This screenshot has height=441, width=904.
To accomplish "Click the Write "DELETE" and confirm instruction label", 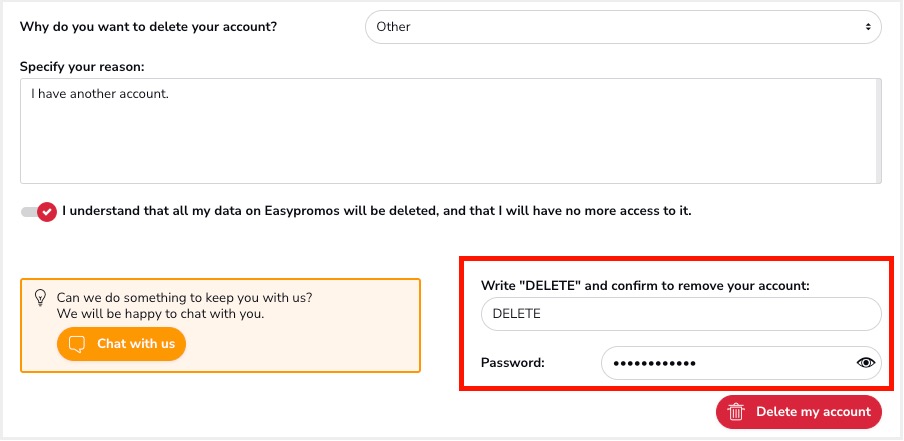I will pyautogui.click(x=645, y=285).
